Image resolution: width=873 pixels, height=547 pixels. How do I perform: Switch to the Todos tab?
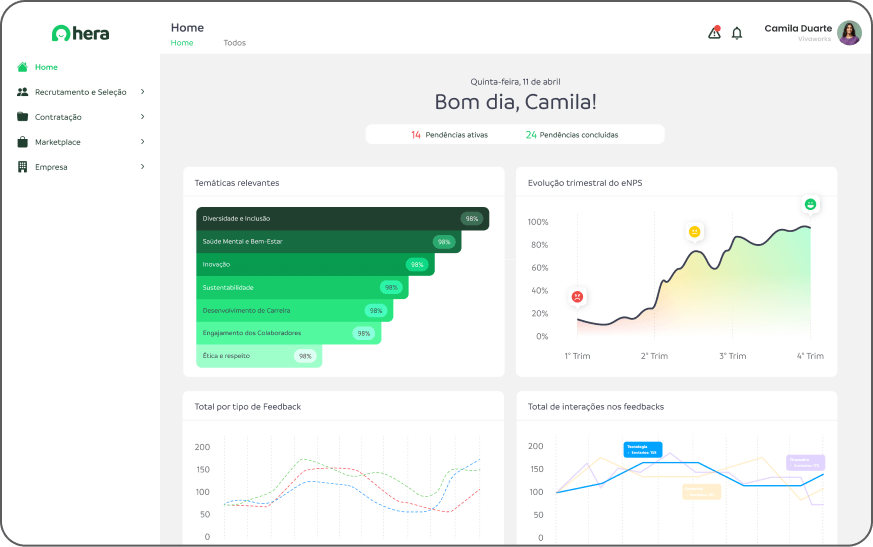[x=234, y=43]
